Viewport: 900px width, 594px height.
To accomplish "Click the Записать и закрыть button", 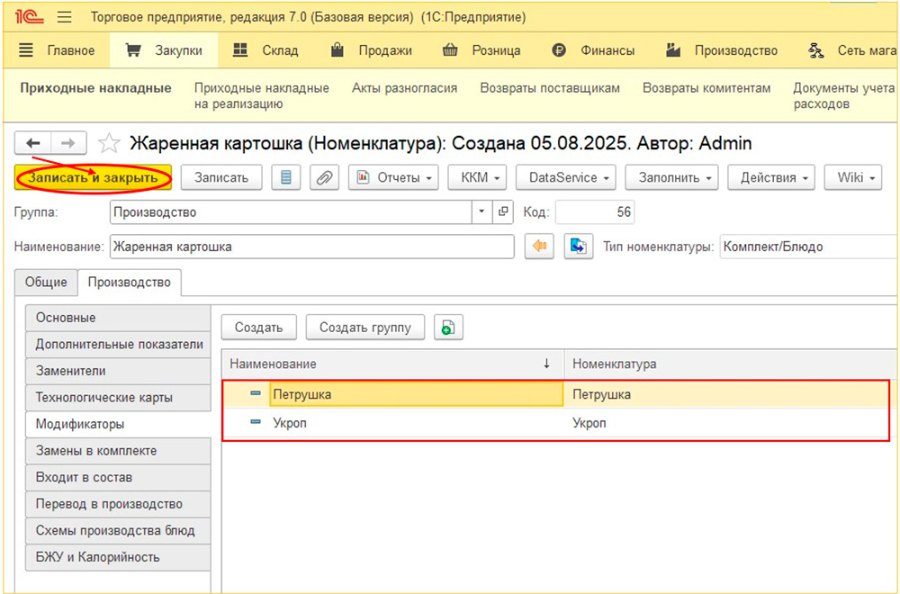I will click(x=93, y=178).
